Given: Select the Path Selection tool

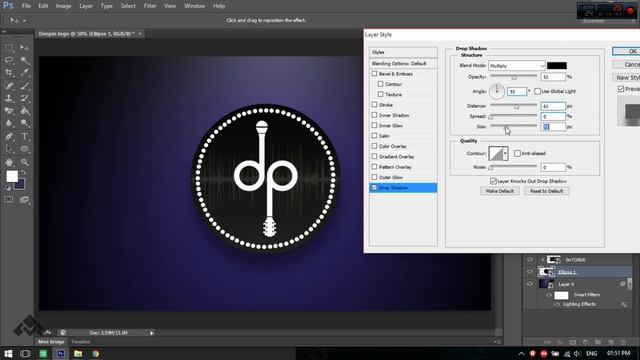Looking at the screenshot, I should coord(9,149).
